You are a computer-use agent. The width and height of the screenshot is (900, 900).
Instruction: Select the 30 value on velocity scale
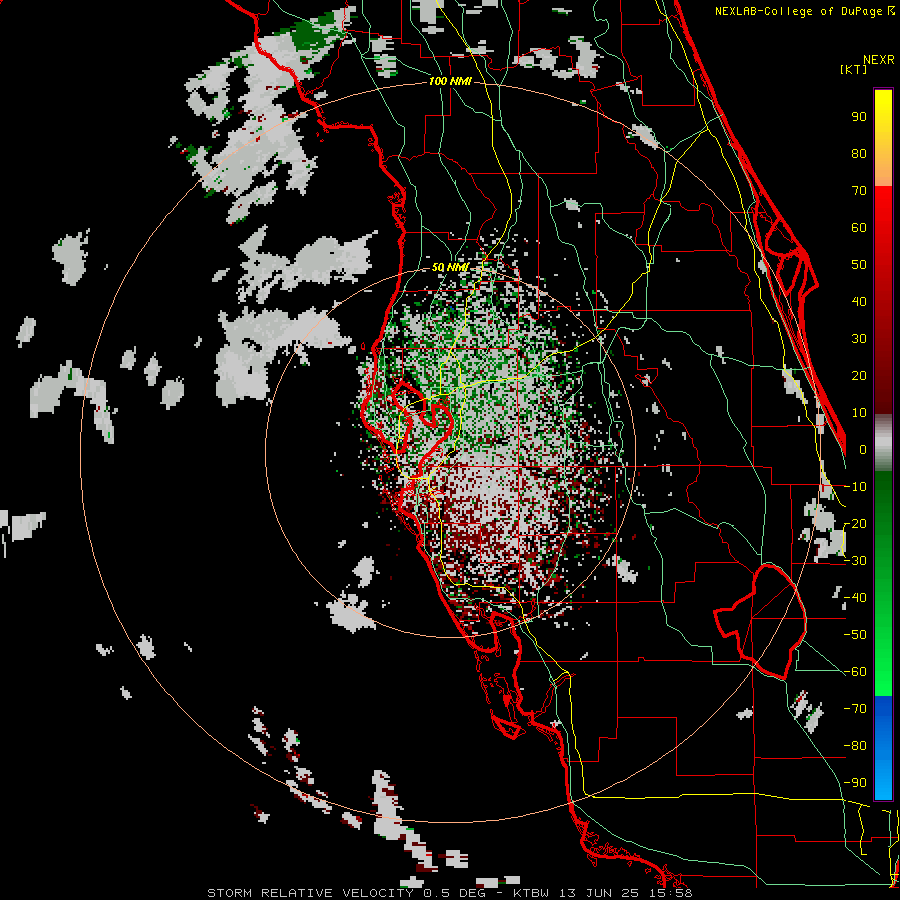pos(859,339)
